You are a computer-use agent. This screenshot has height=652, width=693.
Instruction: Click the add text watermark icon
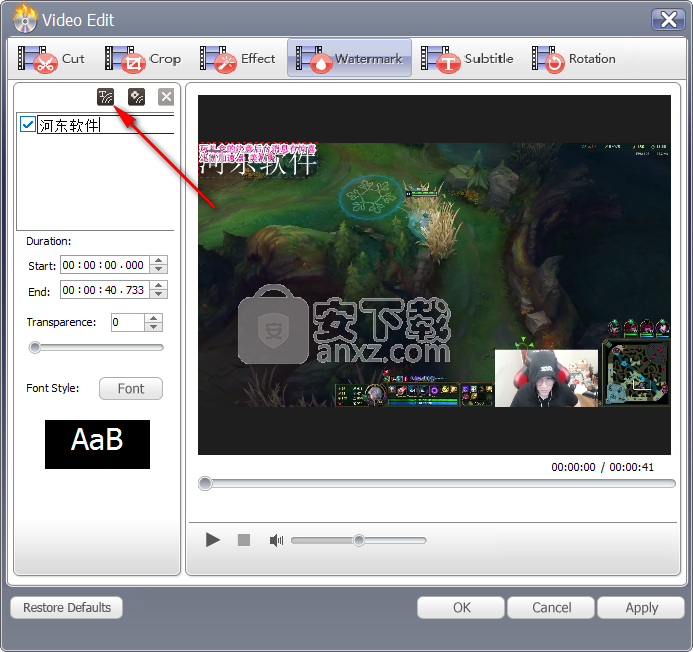[x=106, y=97]
